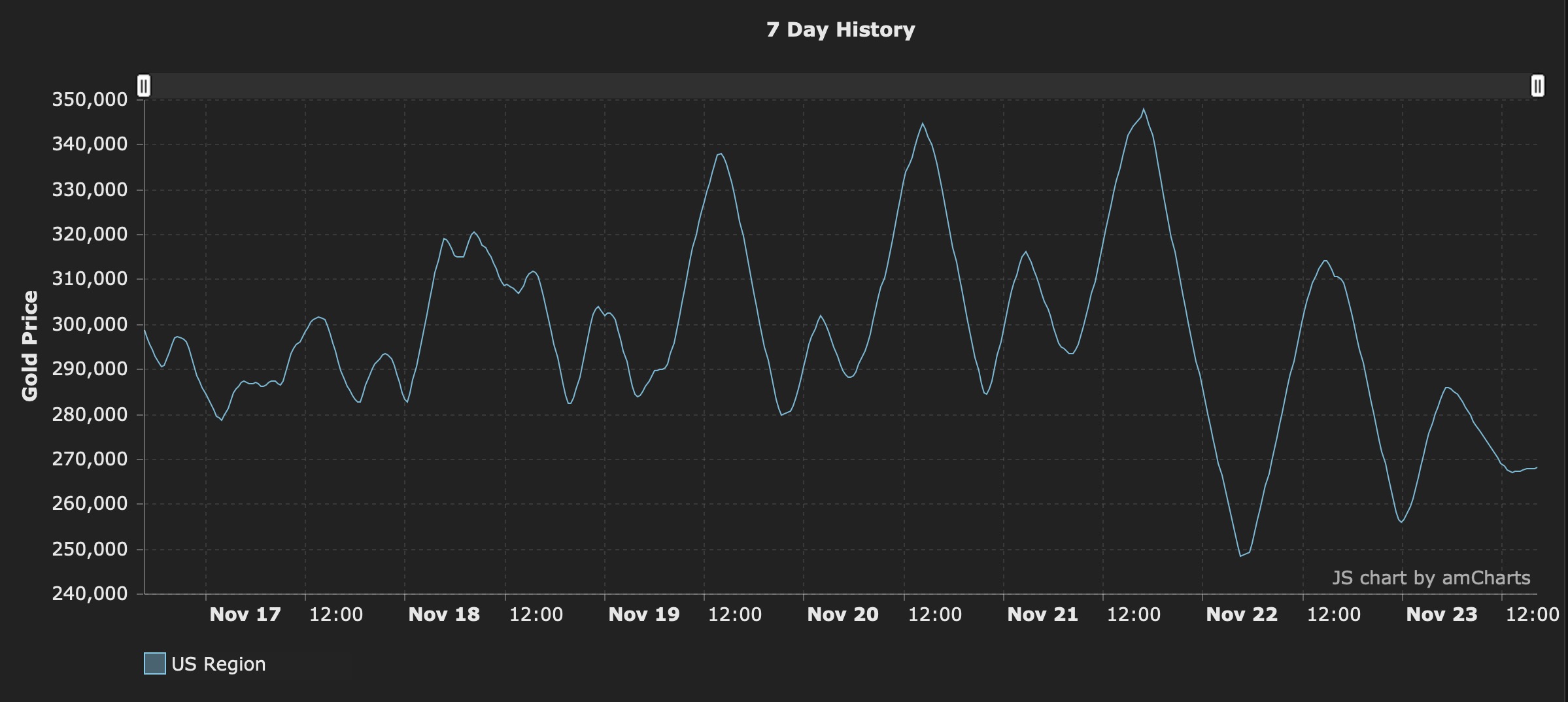Image resolution: width=1568 pixels, height=702 pixels.
Task: Click the 12:00 label after Nov 19
Action: tap(735, 614)
